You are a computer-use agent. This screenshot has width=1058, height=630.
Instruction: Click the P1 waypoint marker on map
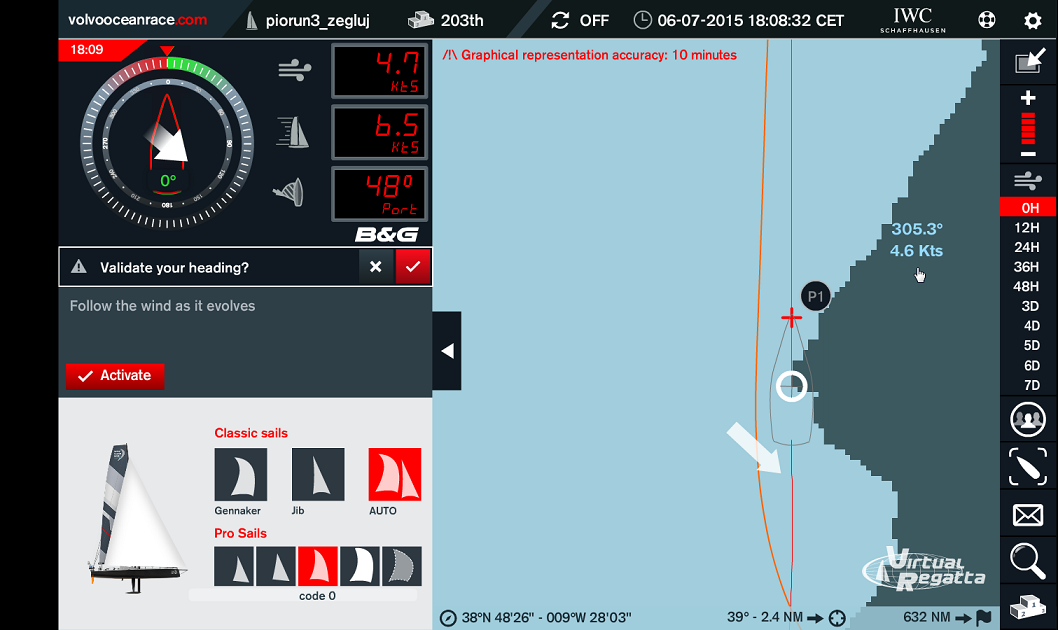[x=816, y=296]
